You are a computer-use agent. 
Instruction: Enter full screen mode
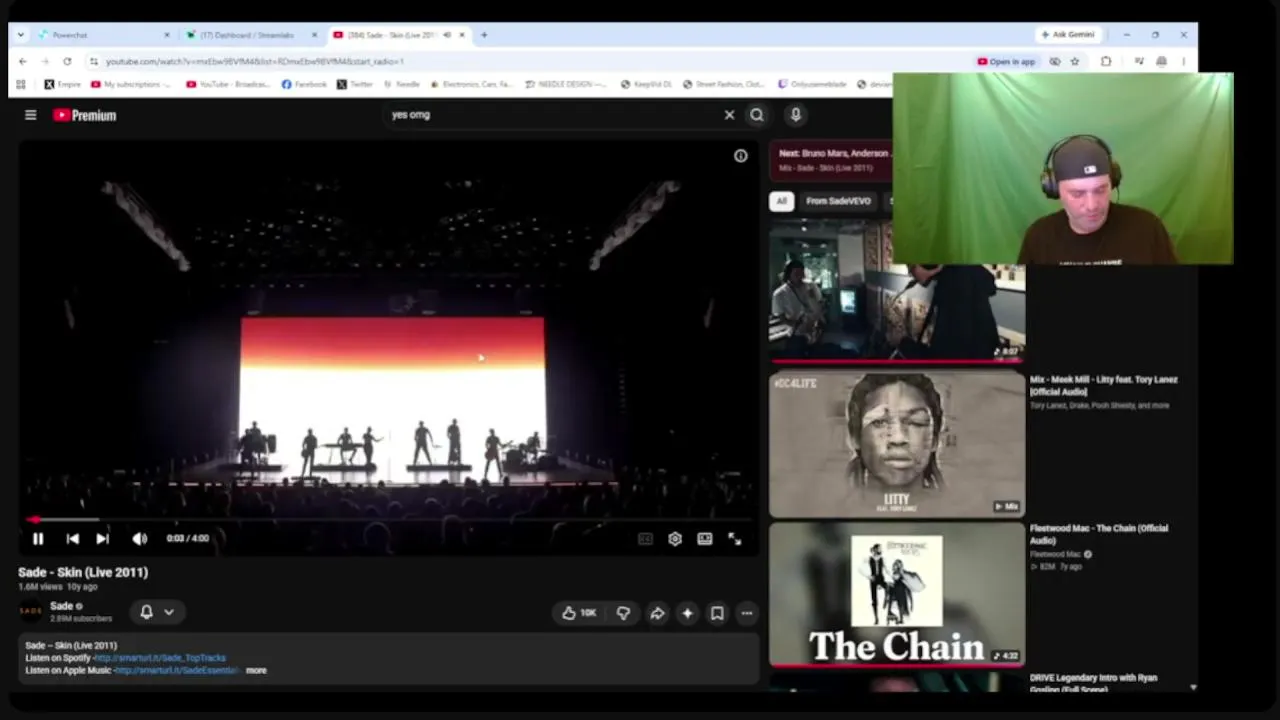click(735, 539)
